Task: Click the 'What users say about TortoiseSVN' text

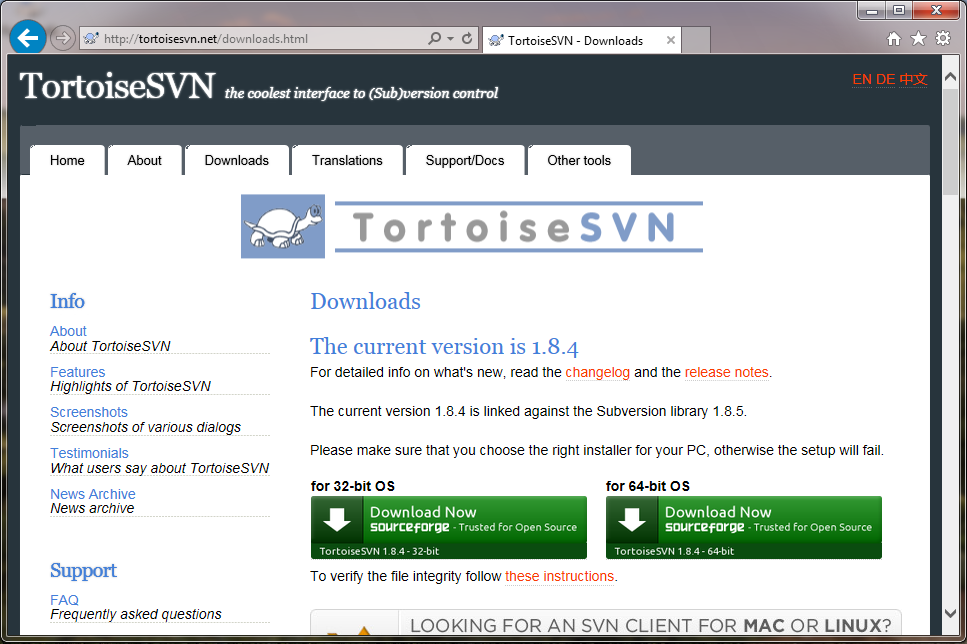Action: tap(160, 468)
